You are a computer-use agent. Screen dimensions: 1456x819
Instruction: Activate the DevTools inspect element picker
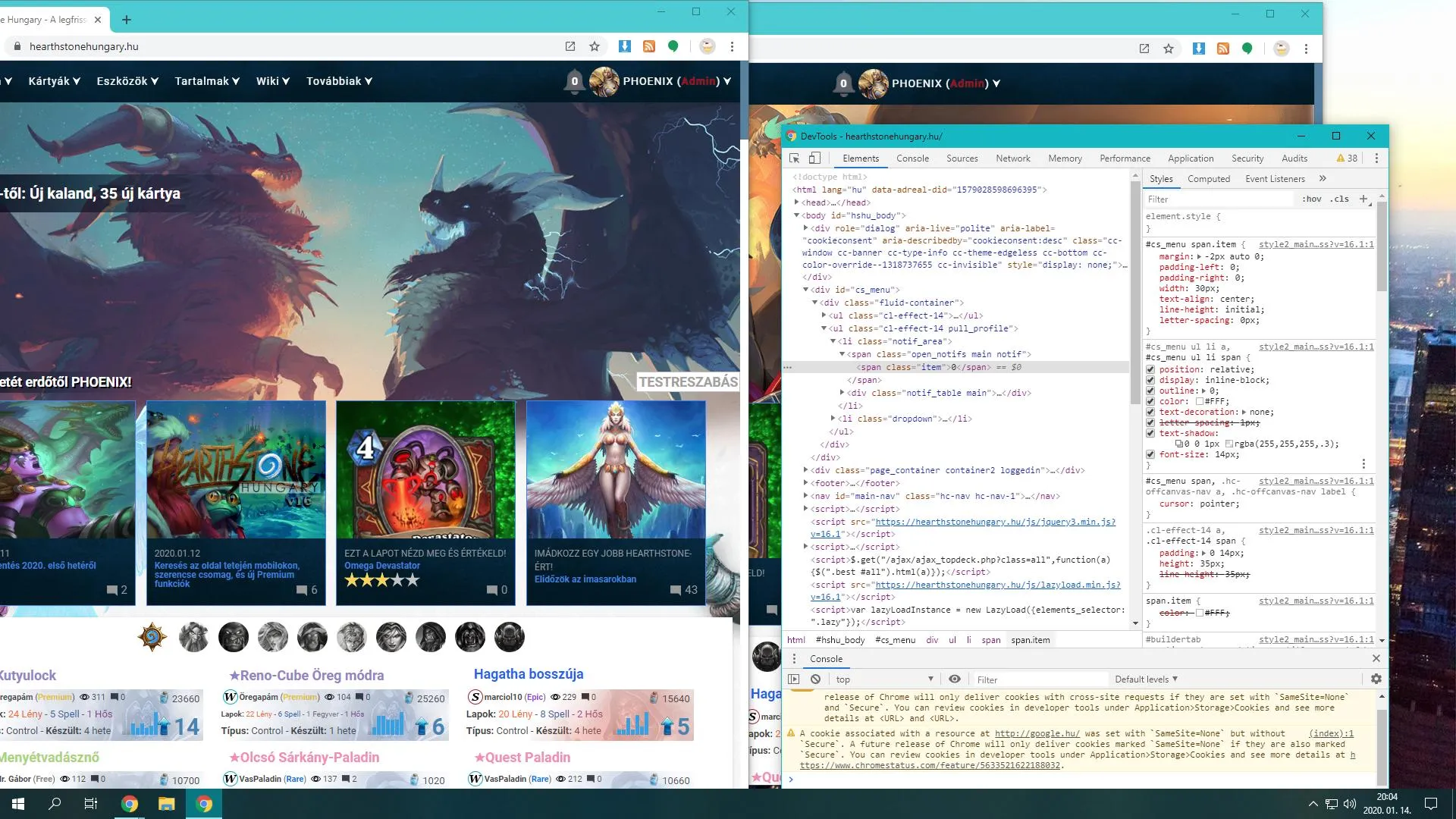794,158
